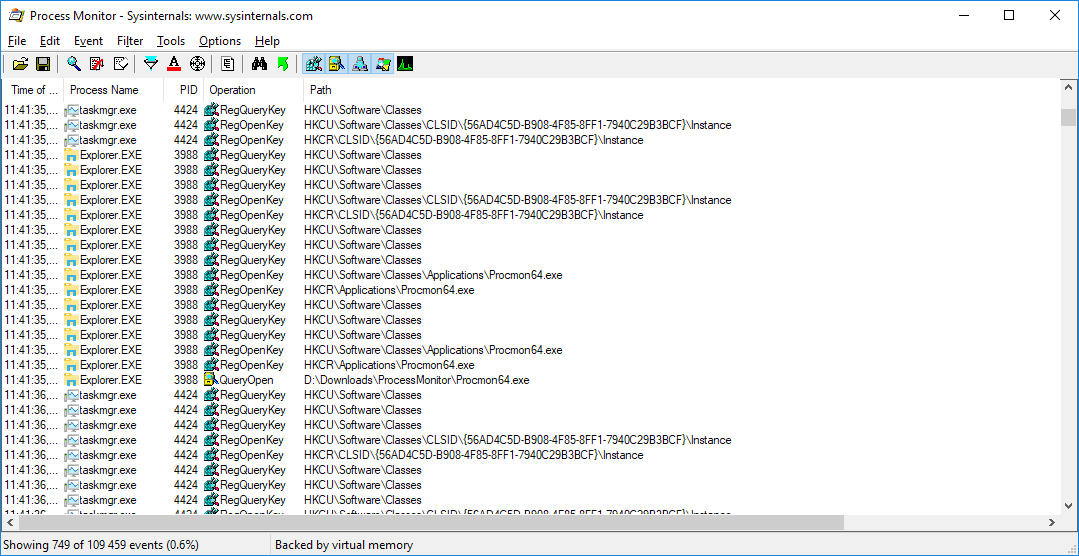Open the Options menu
Image resolution: width=1079 pixels, height=556 pixels.
click(x=220, y=41)
